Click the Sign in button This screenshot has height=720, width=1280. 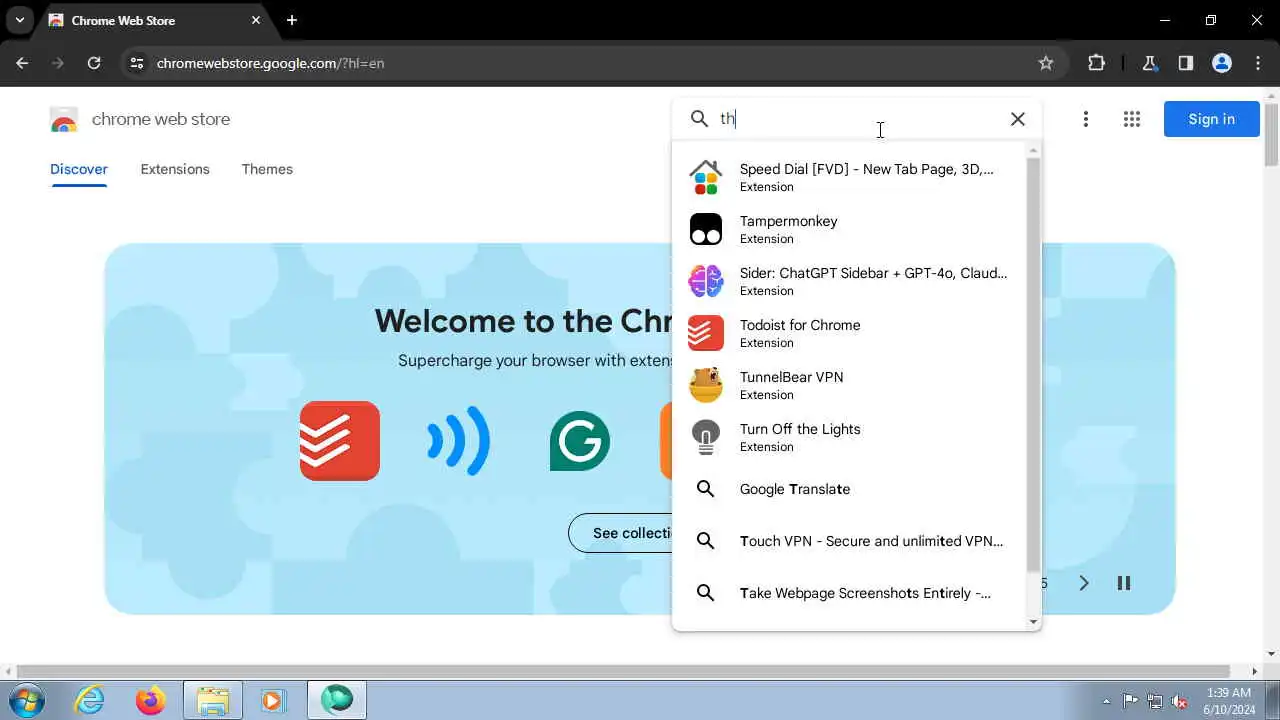point(1212,119)
